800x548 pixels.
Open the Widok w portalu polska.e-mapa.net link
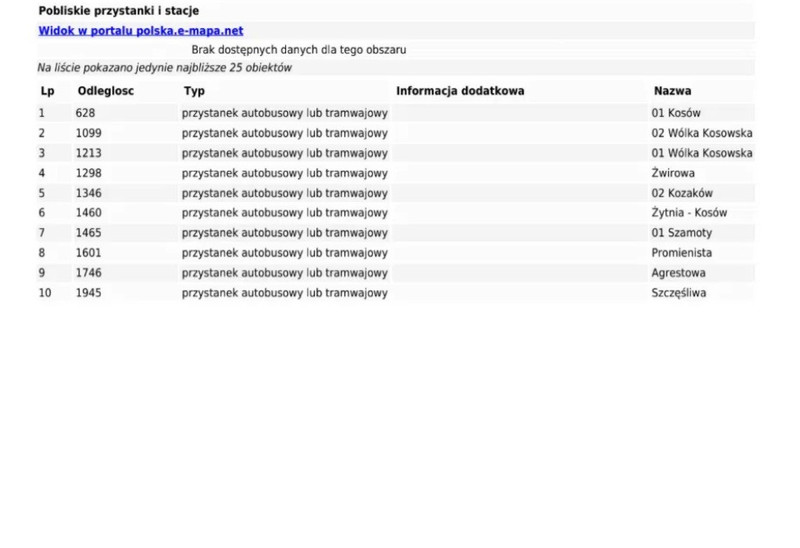pyautogui.click(x=141, y=31)
